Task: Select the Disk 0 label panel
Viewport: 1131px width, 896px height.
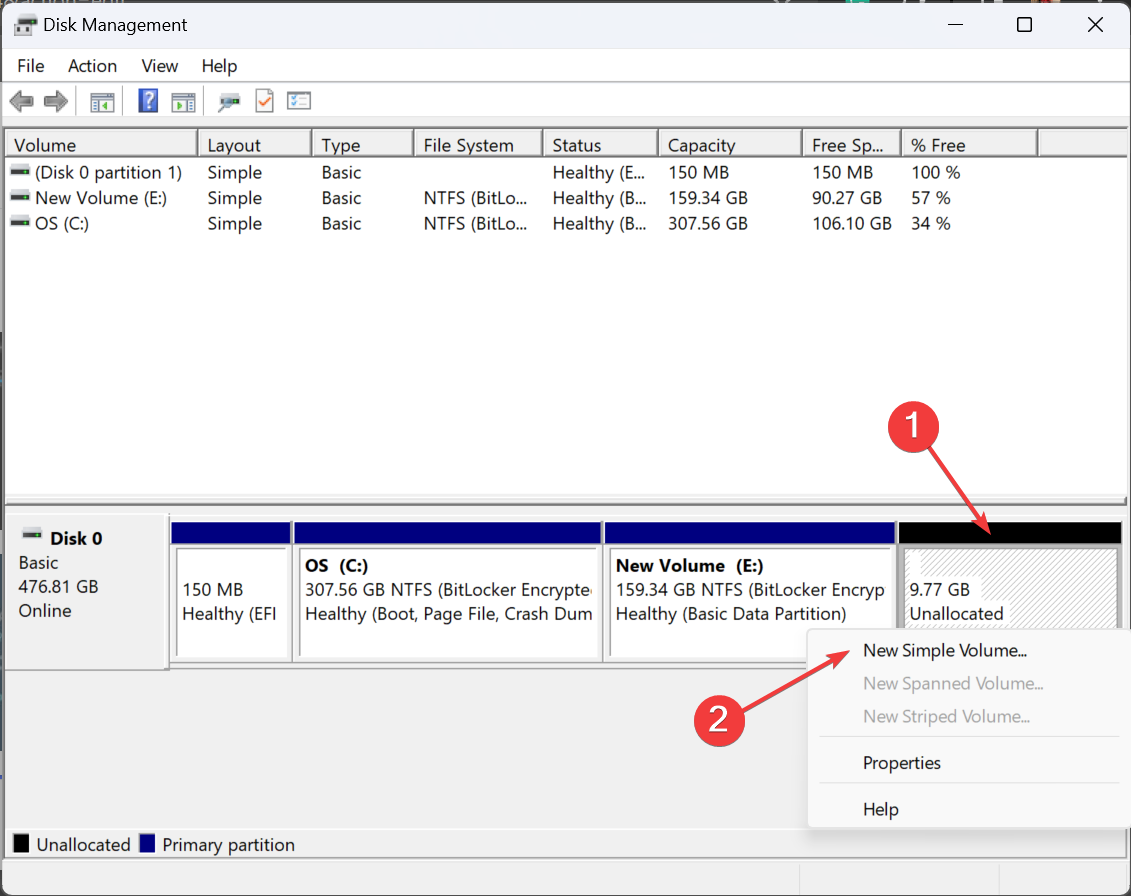Action: point(87,592)
